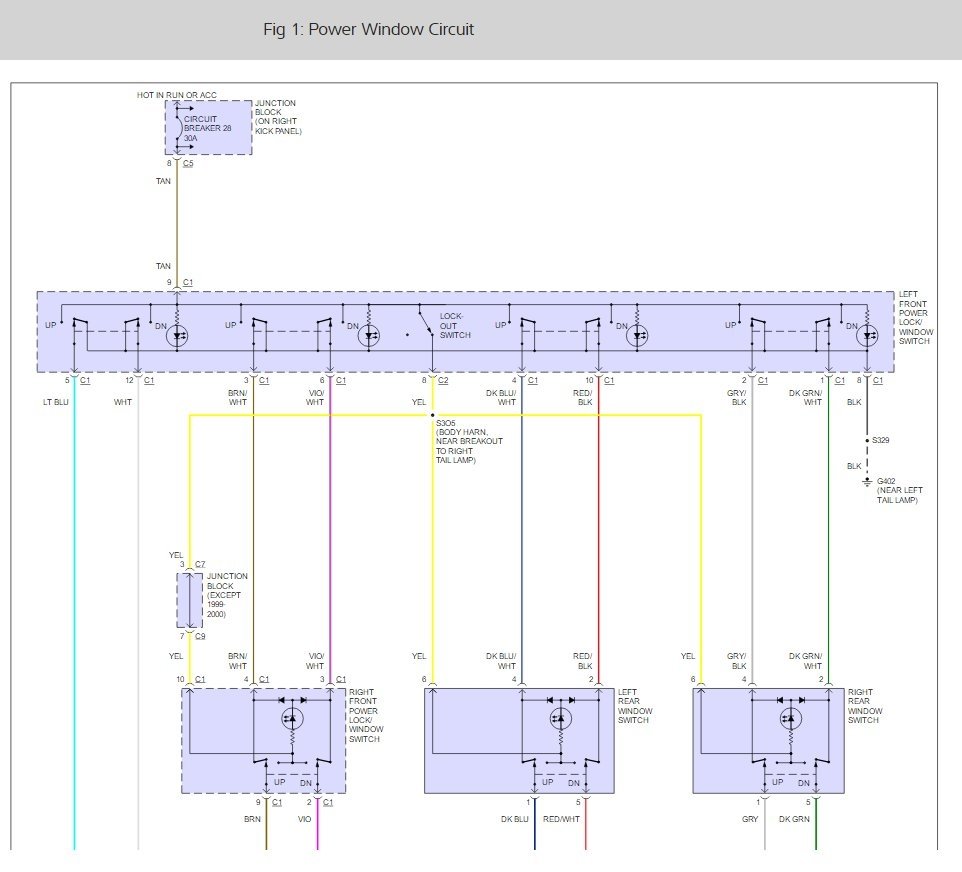
Task: Click the G402 ground symbol
Action: tap(867, 482)
